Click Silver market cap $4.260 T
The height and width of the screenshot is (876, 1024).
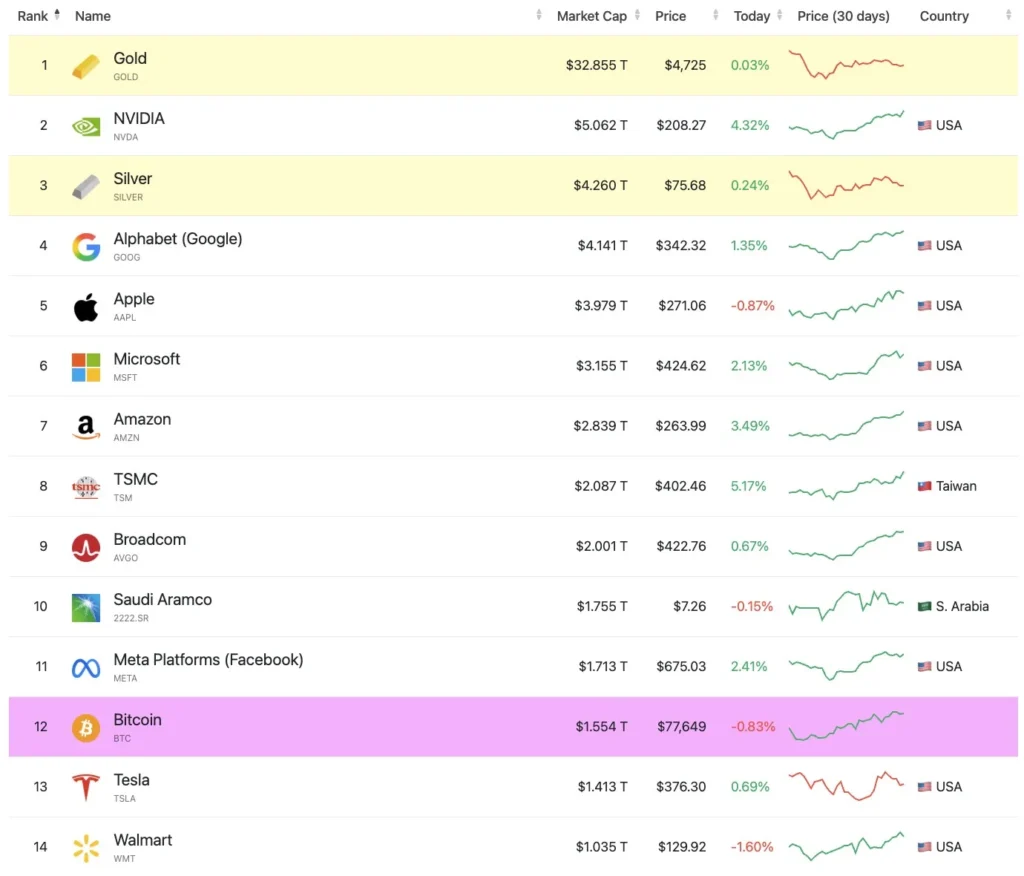pos(600,186)
